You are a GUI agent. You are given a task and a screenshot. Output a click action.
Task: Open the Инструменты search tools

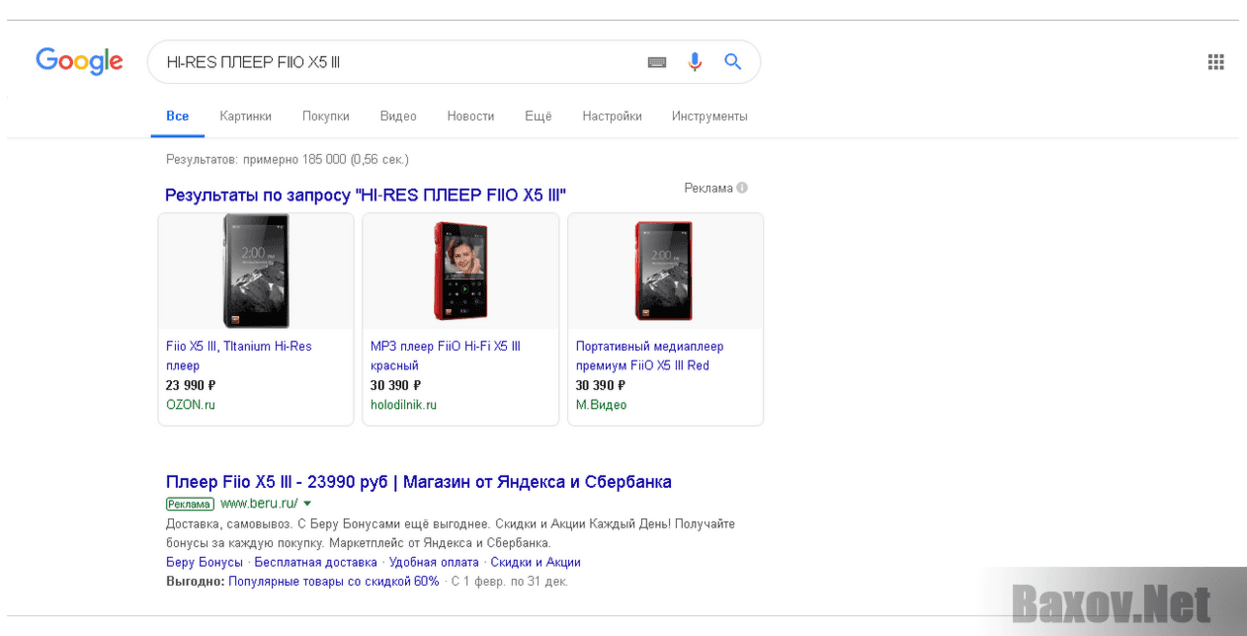point(709,116)
